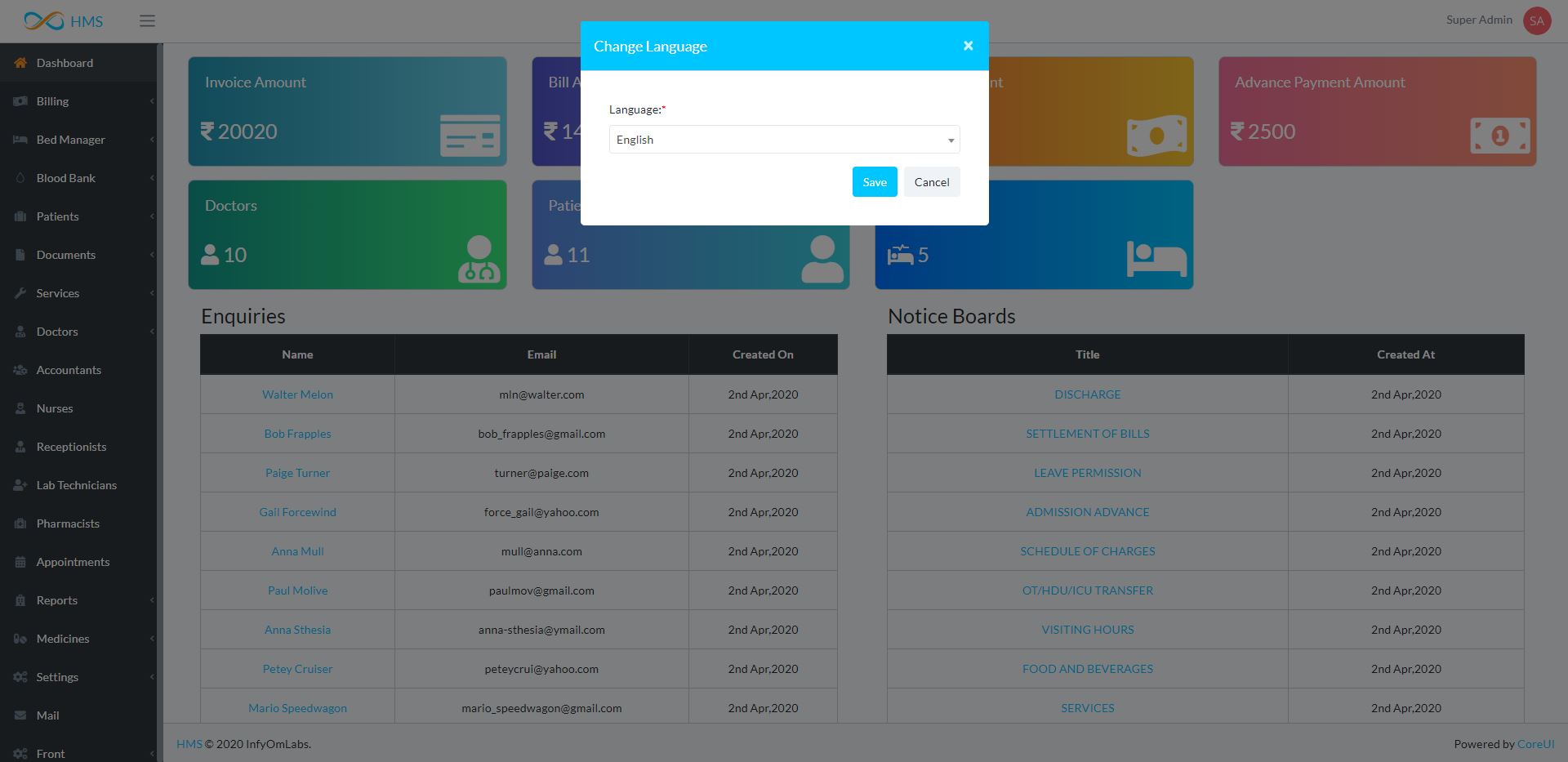The width and height of the screenshot is (1568, 762).
Task: Open the Language dropdown showing English
Action: tap(784, 140)
